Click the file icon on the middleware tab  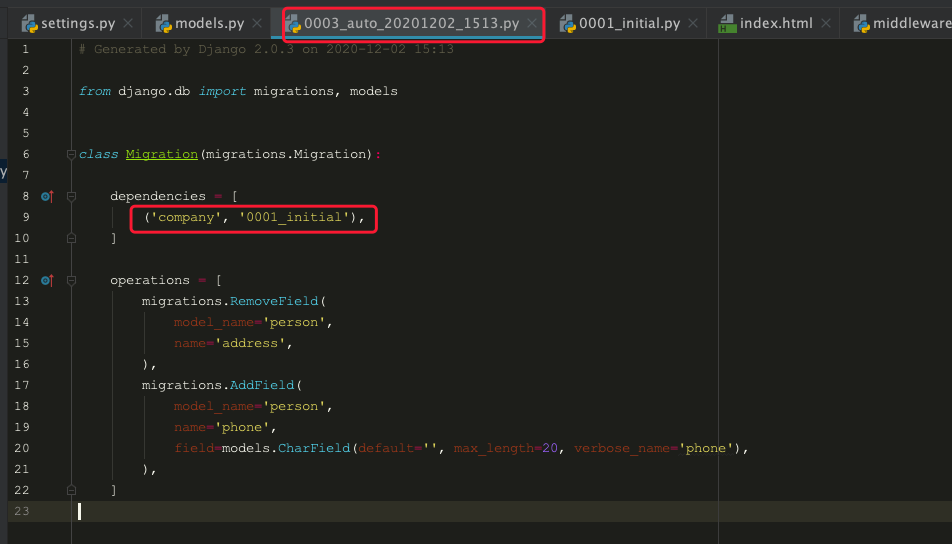pyautogui.click(x=860, y=23)
